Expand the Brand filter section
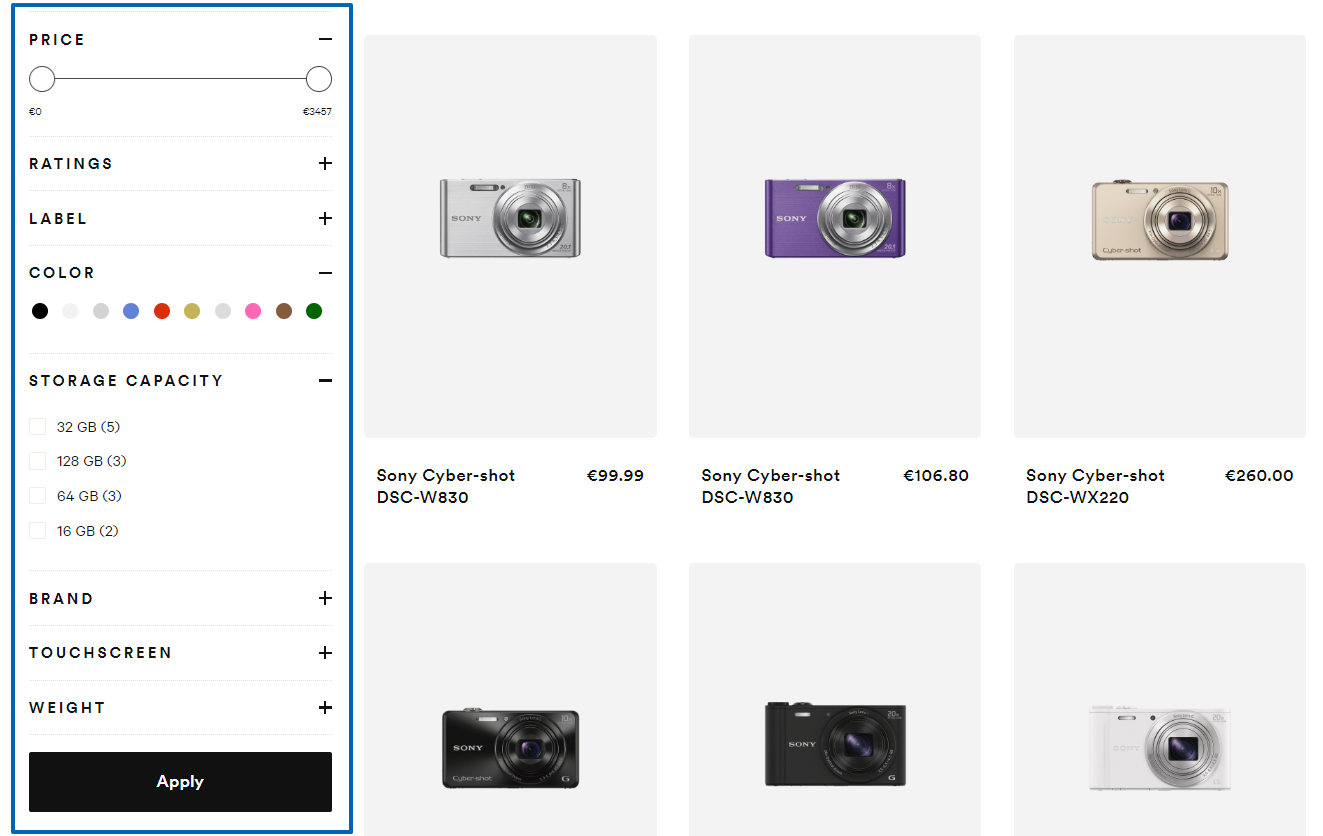1323x836 pixels. (325, 598)
